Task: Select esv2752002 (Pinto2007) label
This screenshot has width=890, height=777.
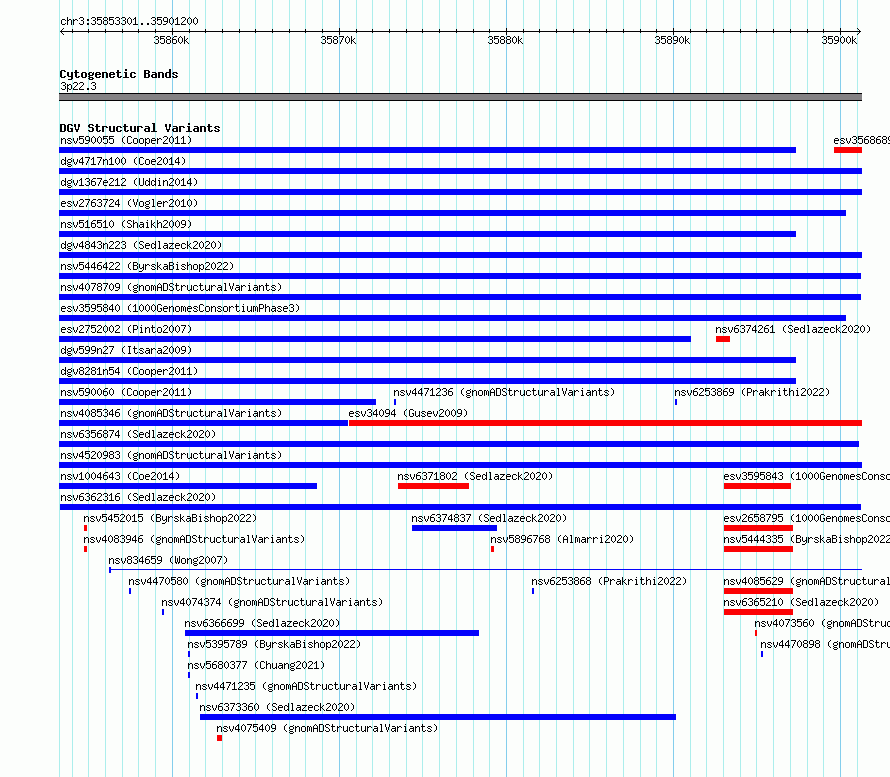Action: tap(126, 329)
